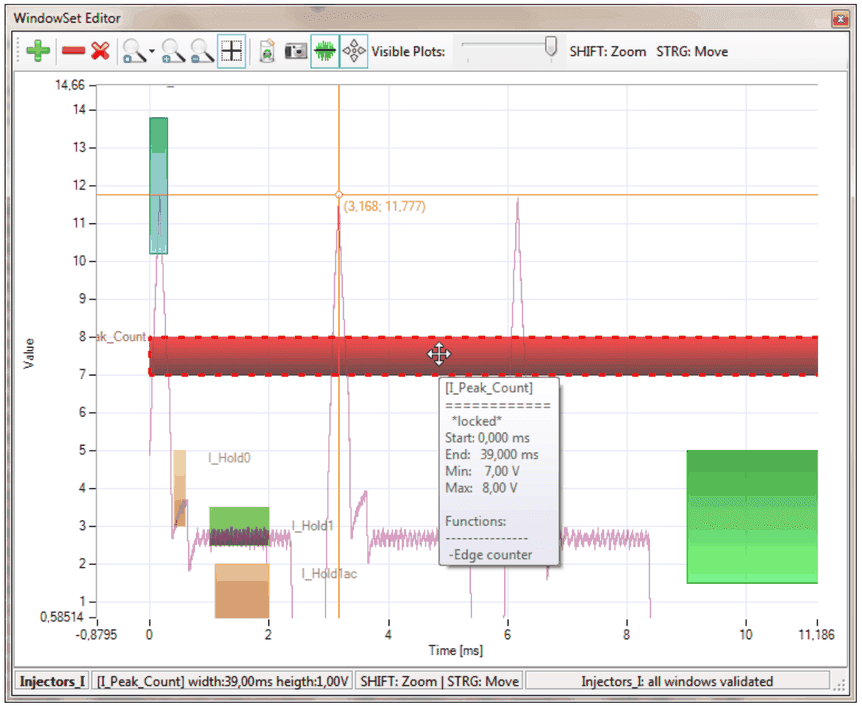Click the zoom-fit magnifier icon

click(134, 51)
